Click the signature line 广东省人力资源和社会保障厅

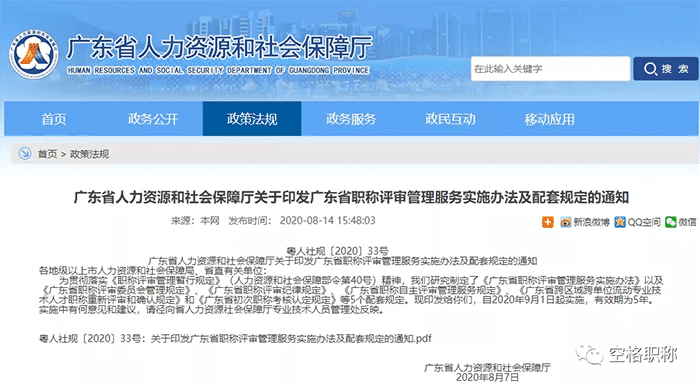tap(487, 367)
